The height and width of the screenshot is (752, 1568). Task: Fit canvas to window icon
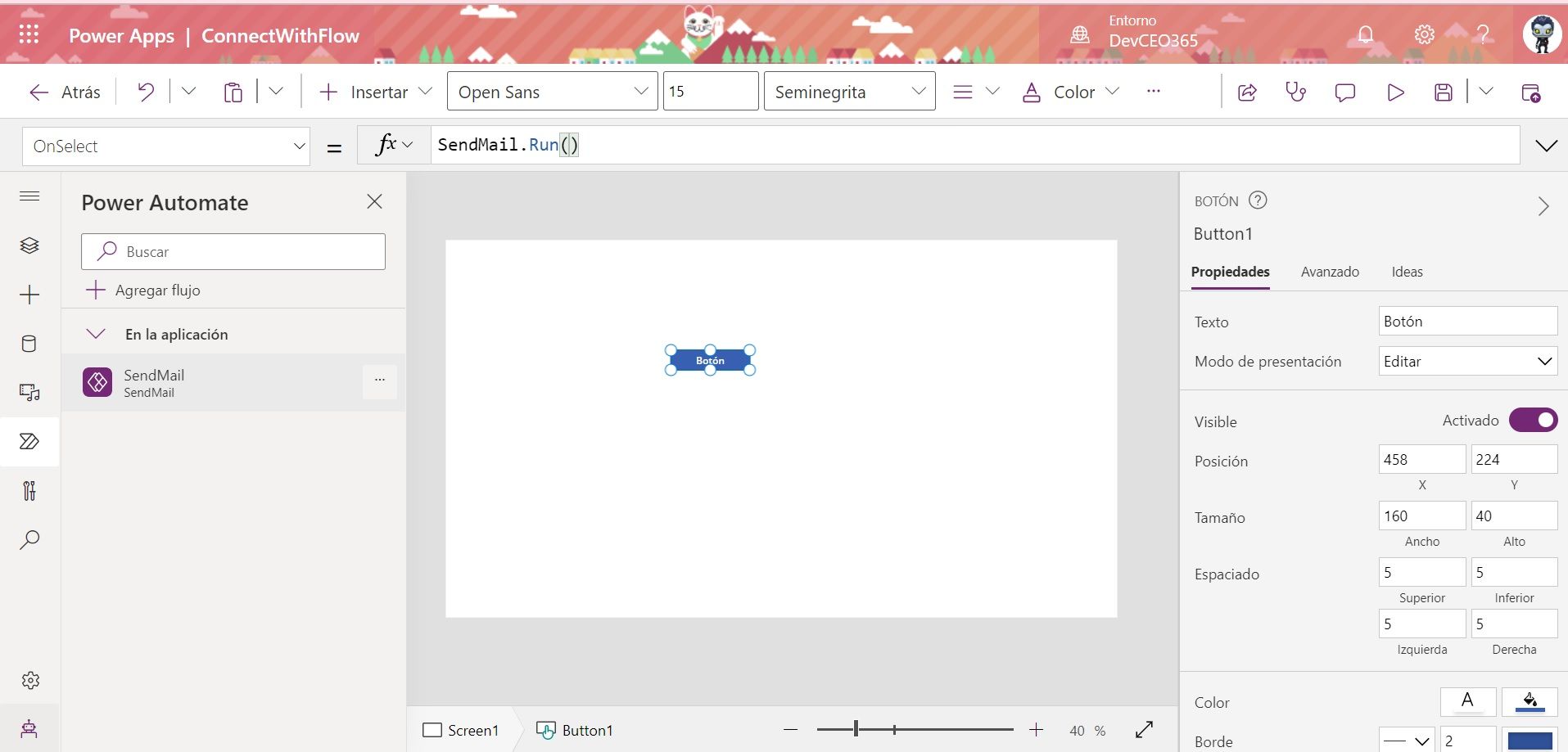click(1145, 730)
